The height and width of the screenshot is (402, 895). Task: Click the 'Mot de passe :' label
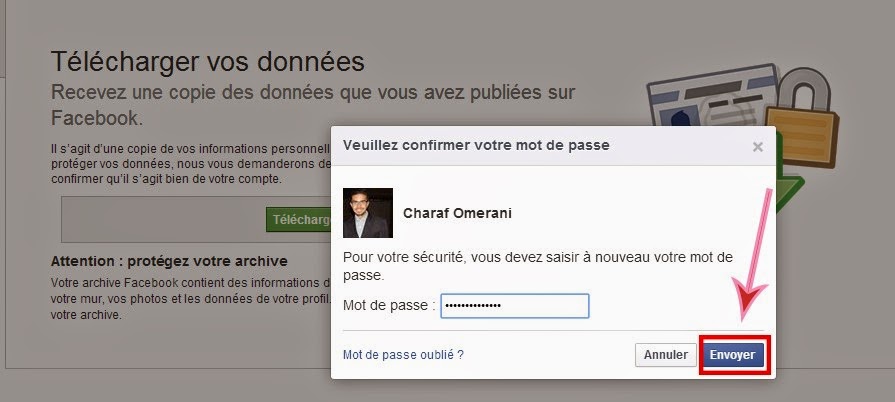click(x=389, y=305)
